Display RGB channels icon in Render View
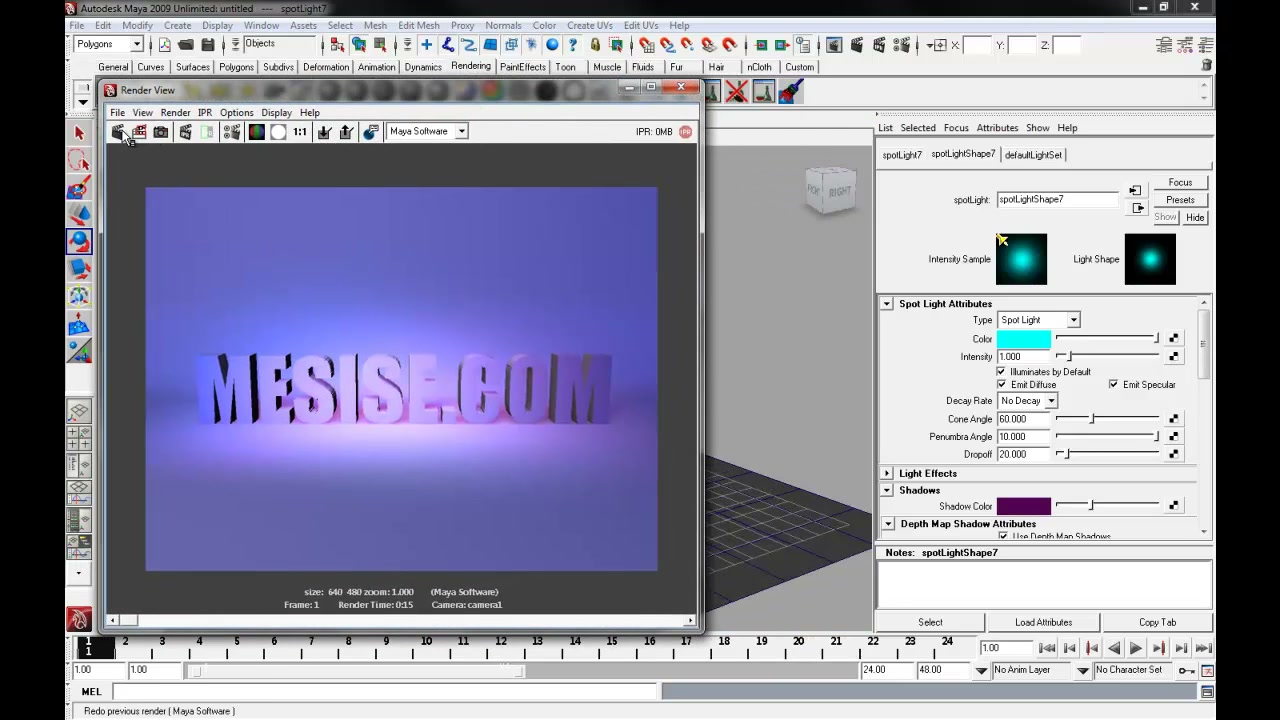 [x=256, y=132]
